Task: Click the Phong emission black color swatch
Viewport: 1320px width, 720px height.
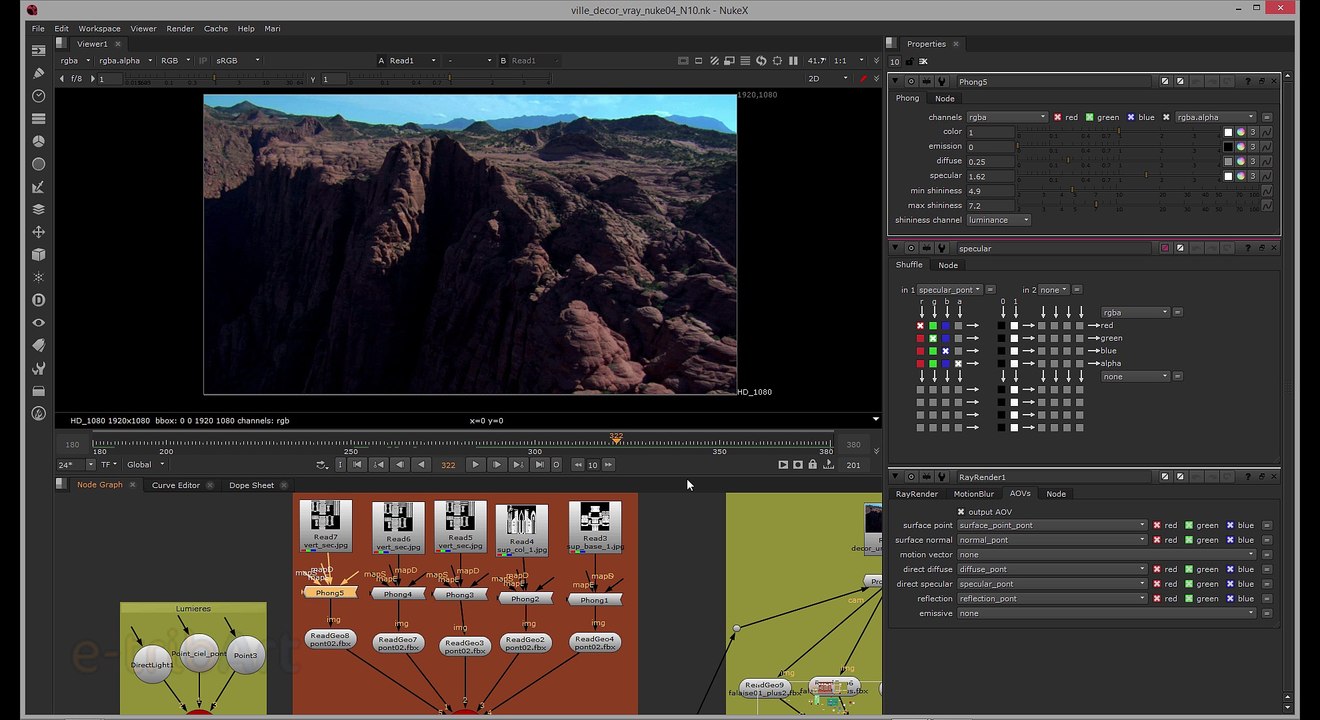Action: tap(1229, 147)
